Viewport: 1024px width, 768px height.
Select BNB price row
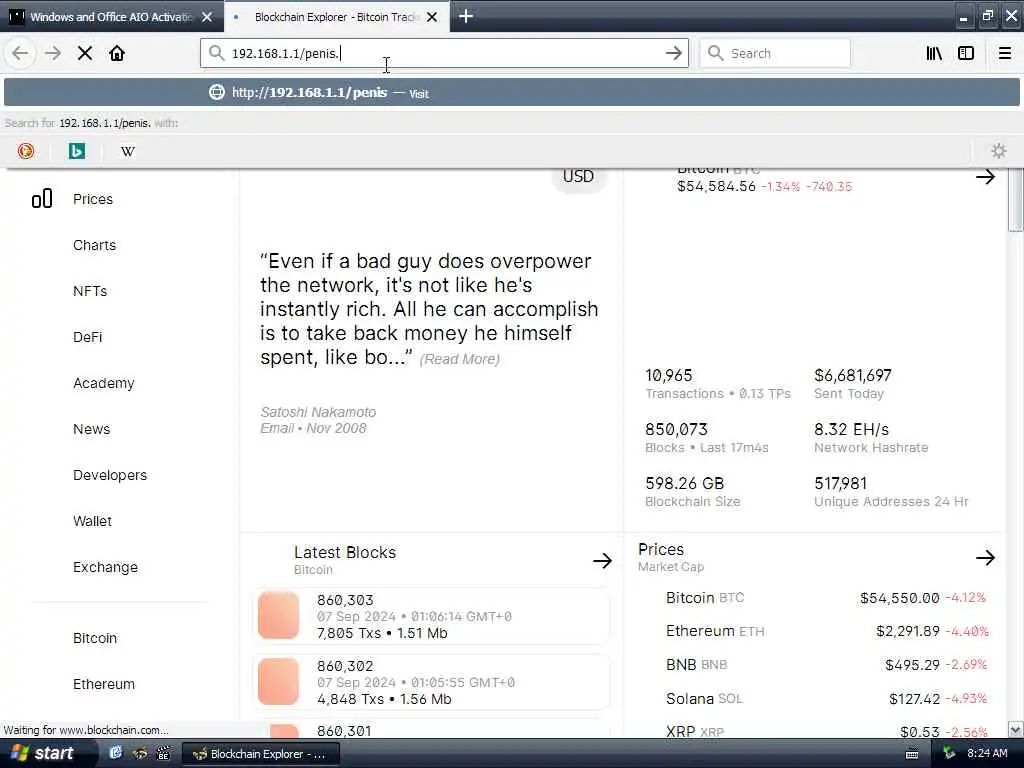[826, 665]
